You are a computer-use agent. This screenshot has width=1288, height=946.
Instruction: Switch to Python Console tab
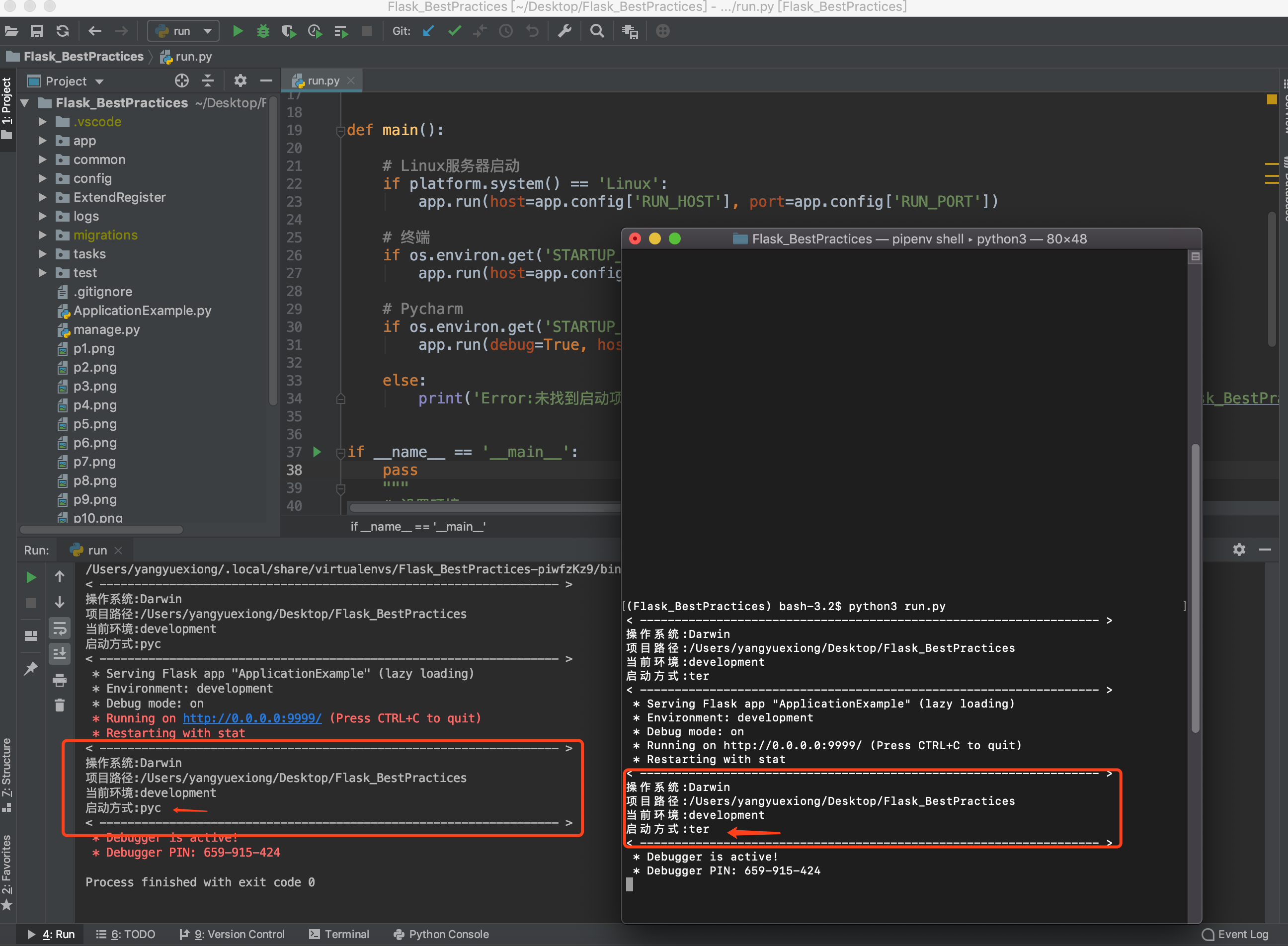[x=441, y=934]
